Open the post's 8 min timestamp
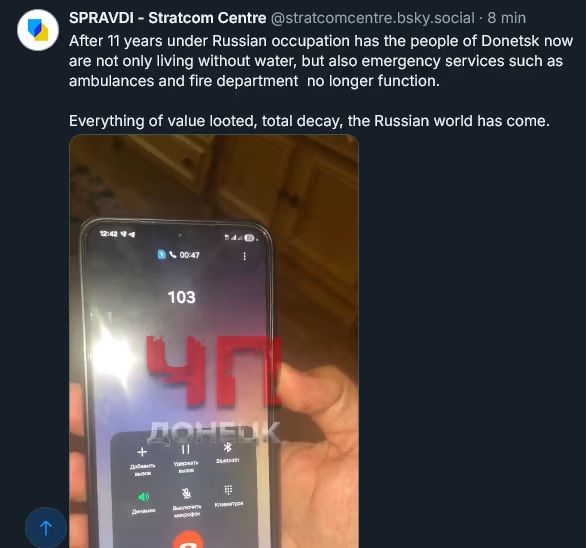Screen dimensions: 587x548 [x=507, y=18]
